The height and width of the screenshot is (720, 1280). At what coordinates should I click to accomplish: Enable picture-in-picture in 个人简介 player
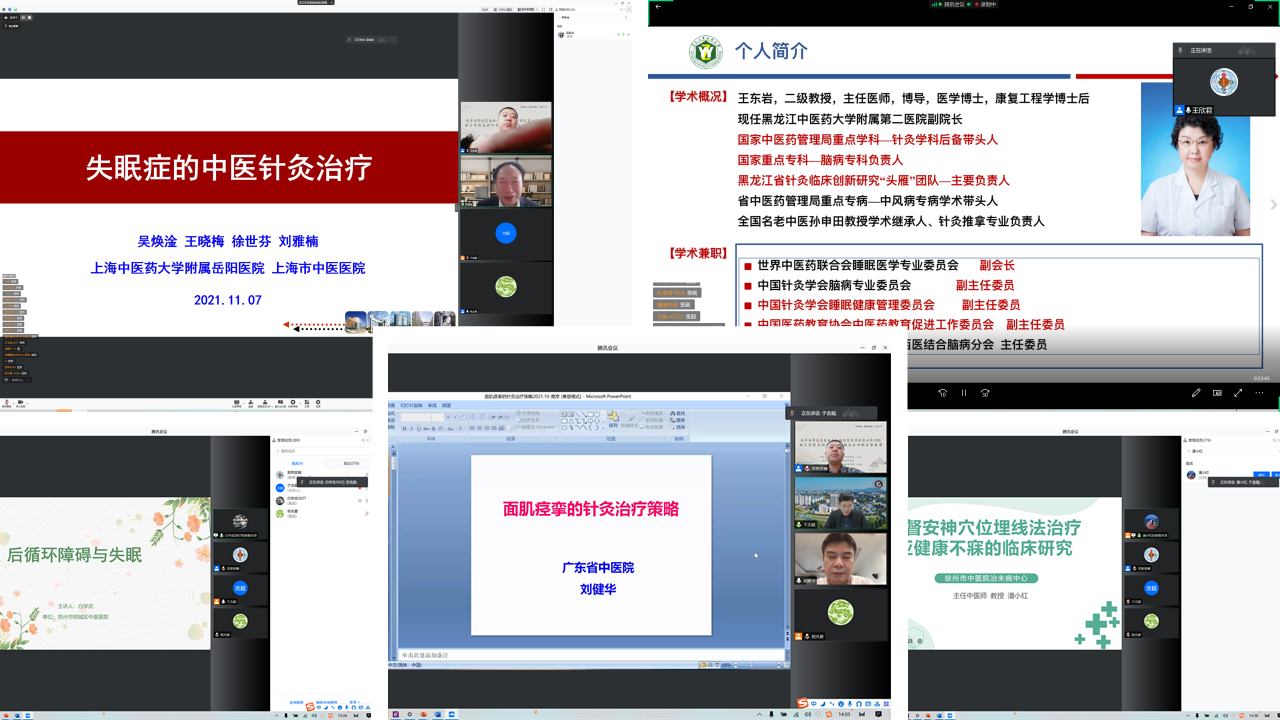click(1217, 393)
